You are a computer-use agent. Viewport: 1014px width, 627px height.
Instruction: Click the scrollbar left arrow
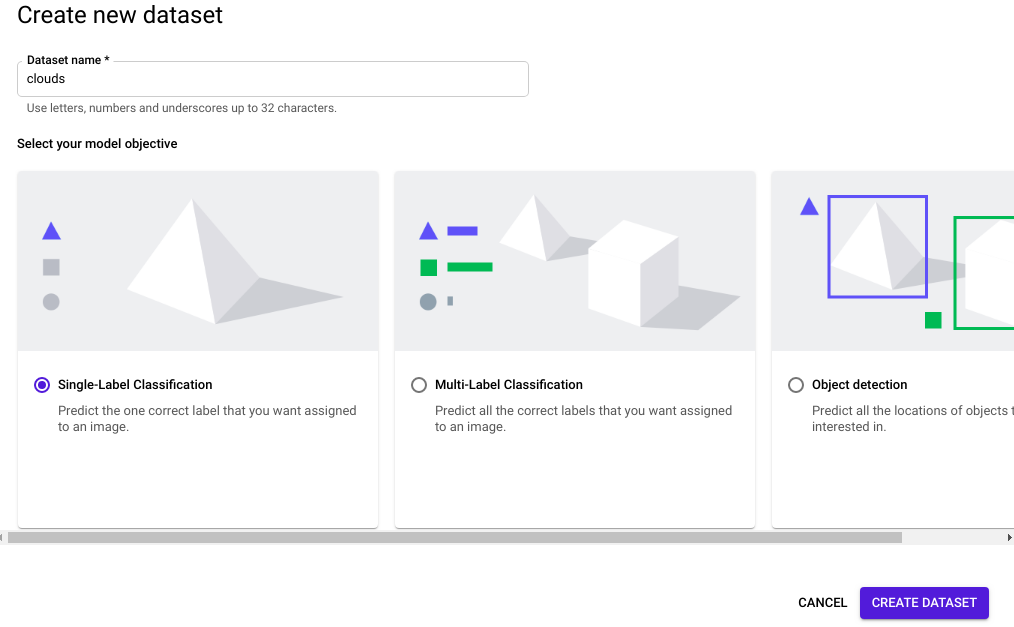click(2, 538)
